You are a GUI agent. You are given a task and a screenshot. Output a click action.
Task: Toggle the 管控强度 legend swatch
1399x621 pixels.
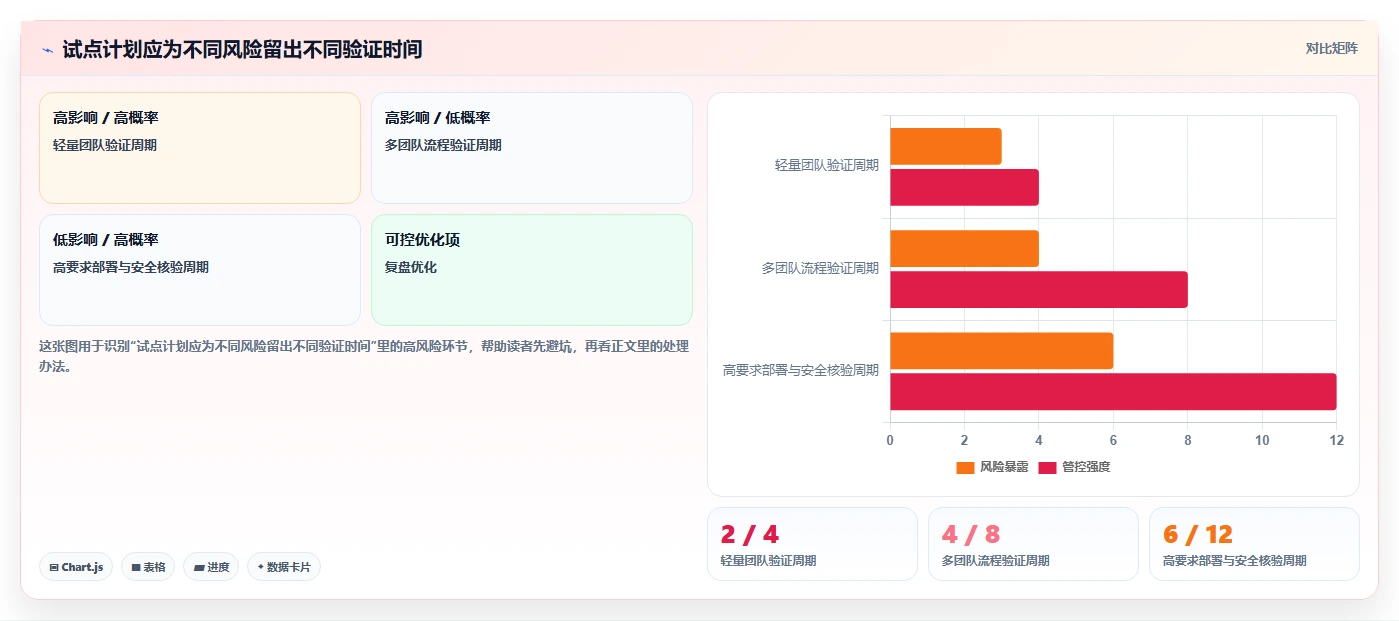click(x=1047, y=467)
